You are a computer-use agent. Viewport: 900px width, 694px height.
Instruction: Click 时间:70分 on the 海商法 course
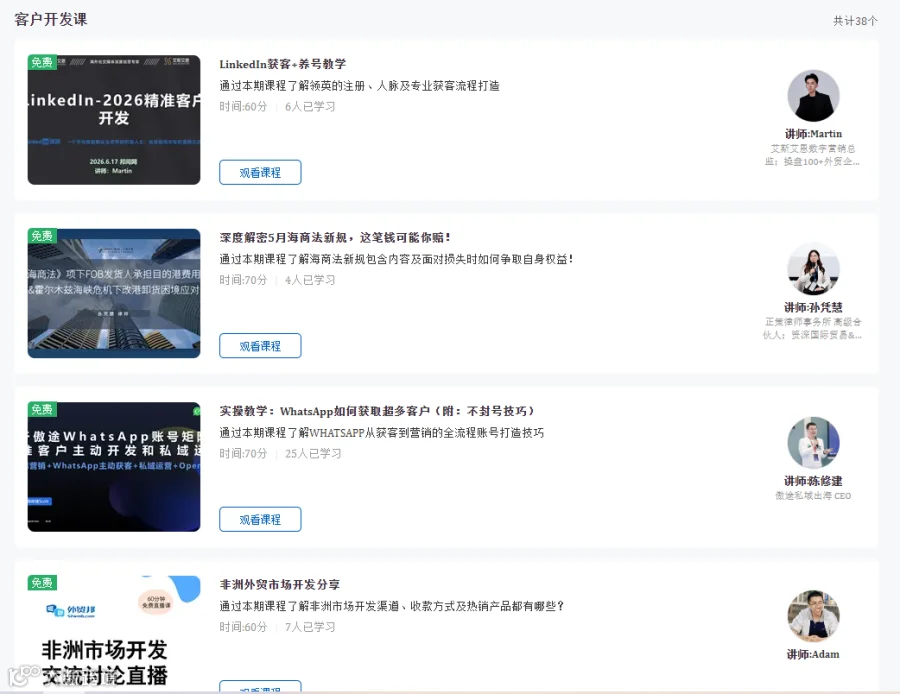[x=243, y=280]
